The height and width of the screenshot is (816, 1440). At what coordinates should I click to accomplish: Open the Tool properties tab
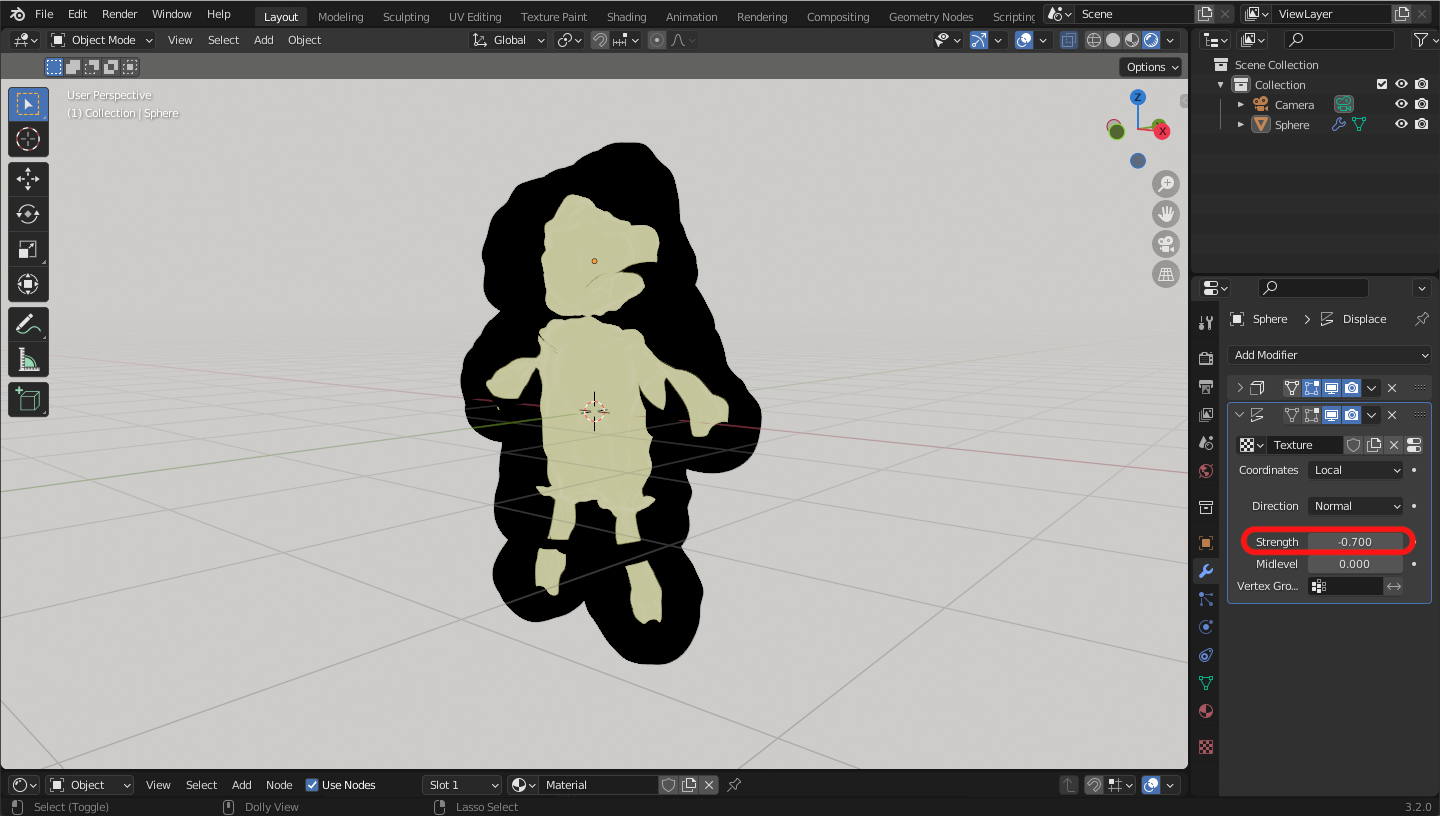coord(1206,323)
